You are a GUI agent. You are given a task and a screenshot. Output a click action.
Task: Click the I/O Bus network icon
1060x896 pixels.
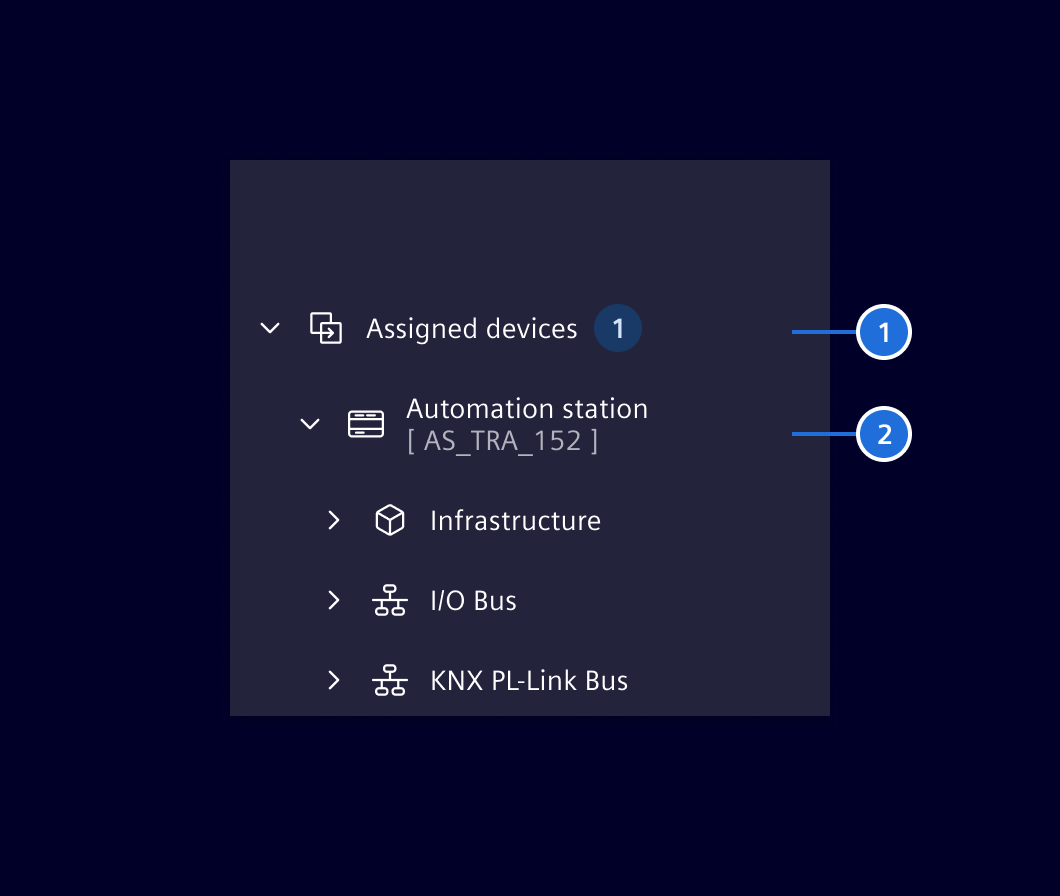390,600
